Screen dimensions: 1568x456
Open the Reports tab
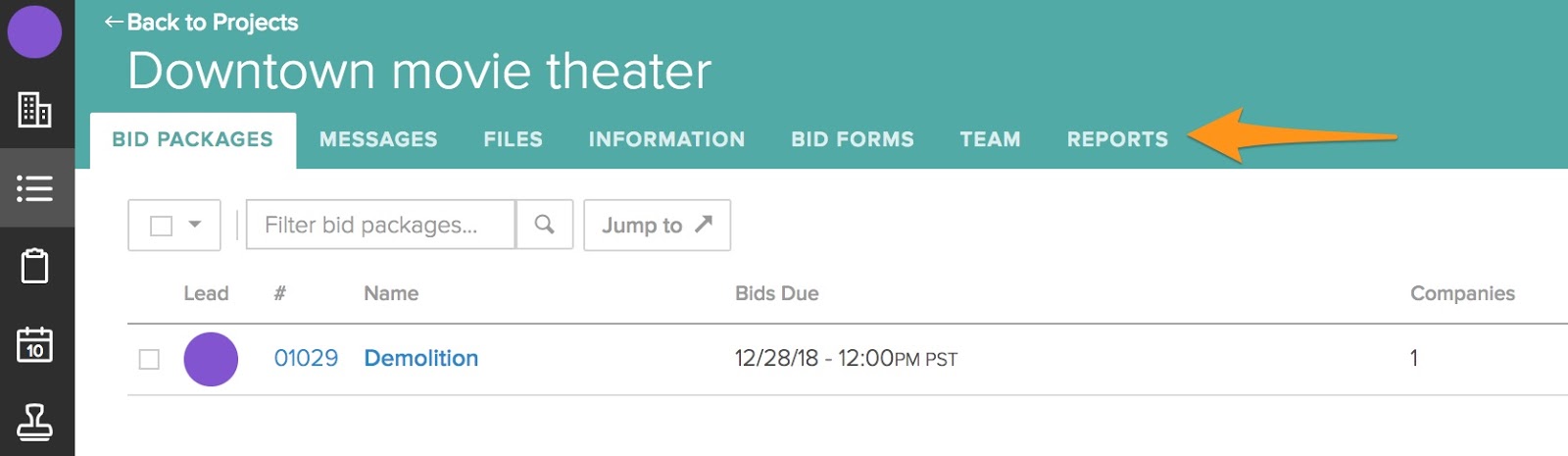pos(1117,139)
